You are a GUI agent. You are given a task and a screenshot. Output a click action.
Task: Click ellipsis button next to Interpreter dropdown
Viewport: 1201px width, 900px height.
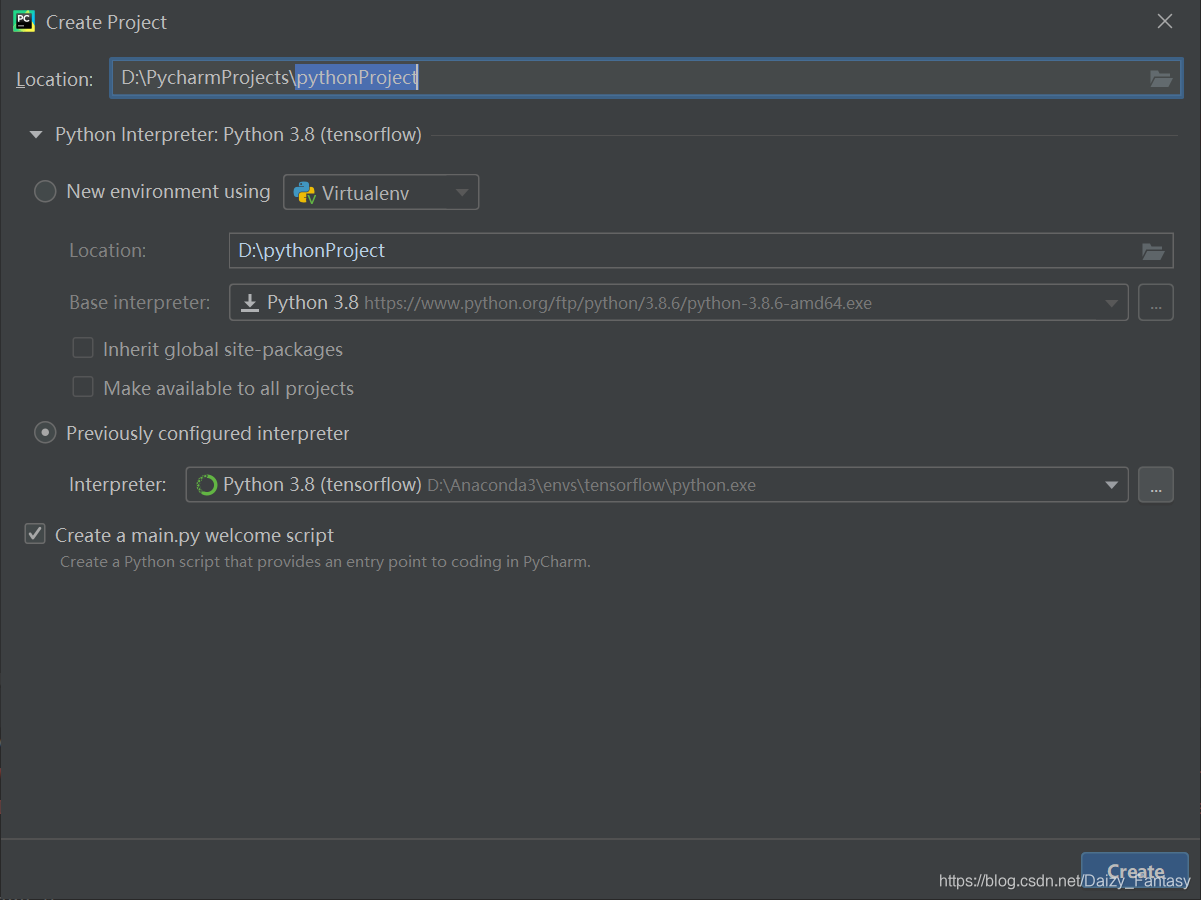tap(1155, 485)
